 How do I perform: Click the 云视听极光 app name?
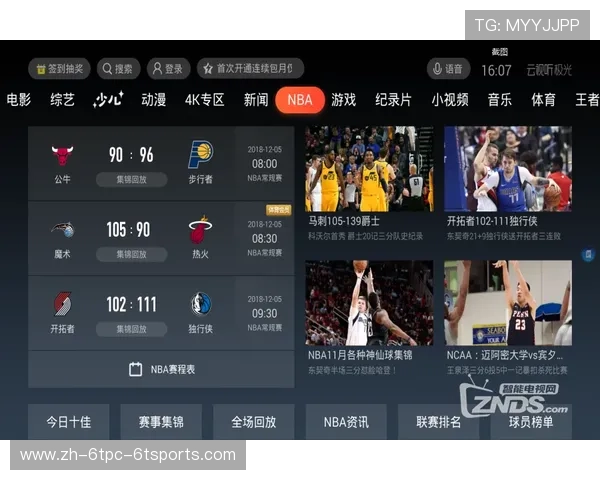[549, 70]
